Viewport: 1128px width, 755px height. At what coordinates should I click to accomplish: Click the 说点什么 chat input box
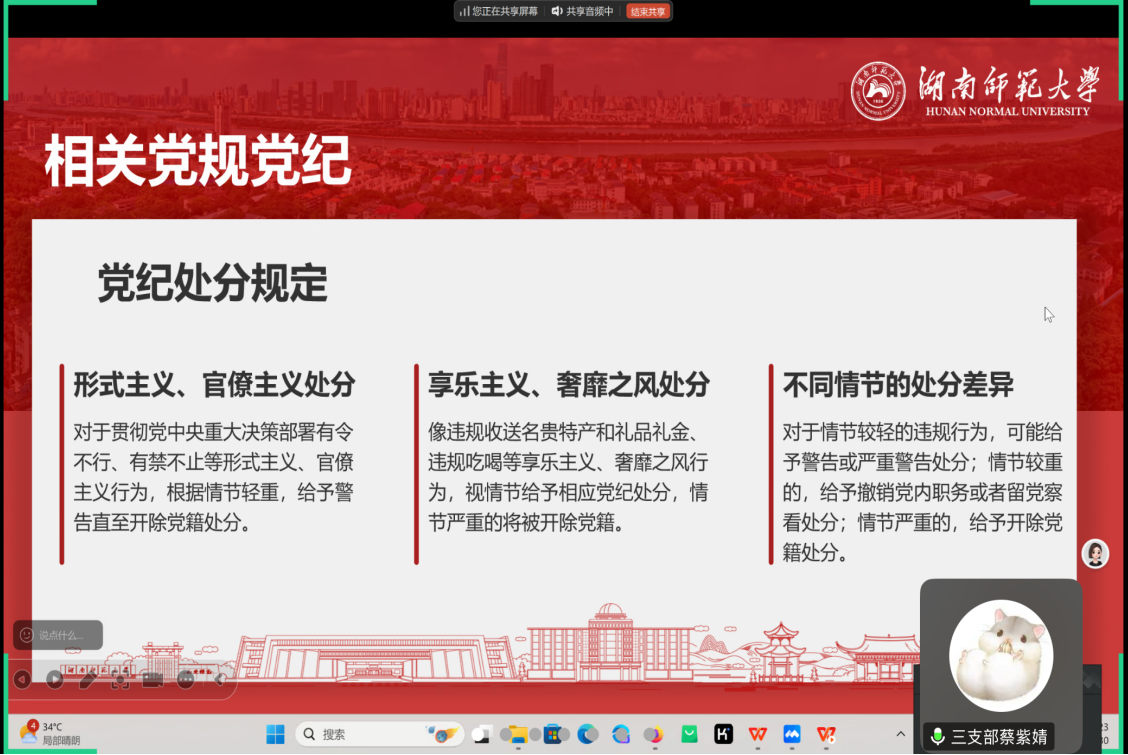point(58,635)
